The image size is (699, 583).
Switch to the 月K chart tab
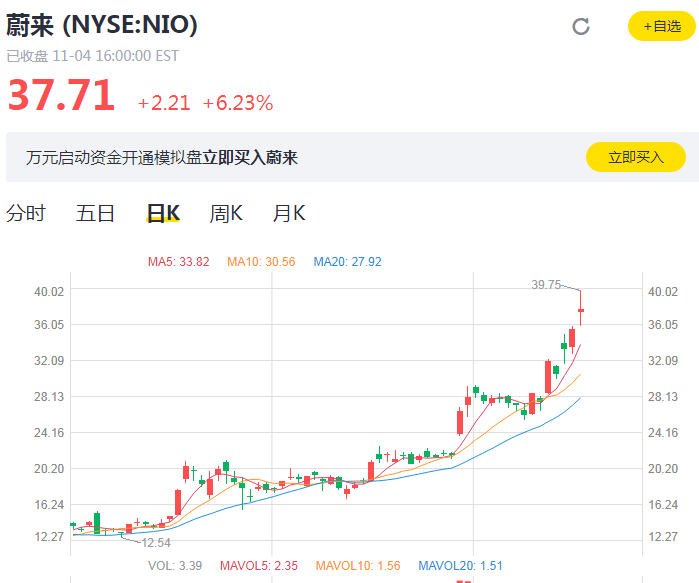coord(289,213)
